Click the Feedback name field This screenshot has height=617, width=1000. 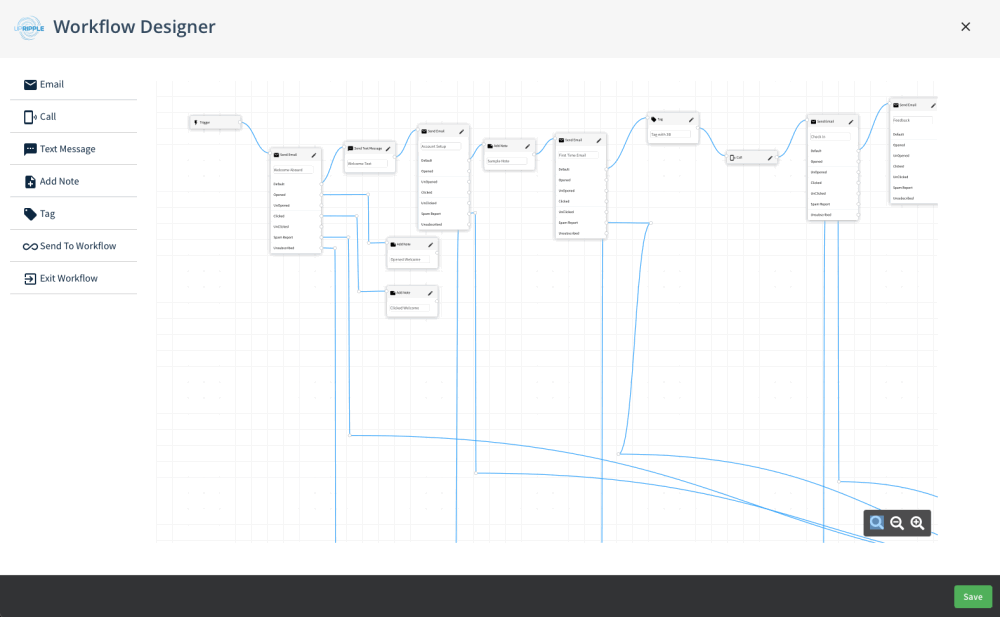pyautogui.click(x=912, y=120)
